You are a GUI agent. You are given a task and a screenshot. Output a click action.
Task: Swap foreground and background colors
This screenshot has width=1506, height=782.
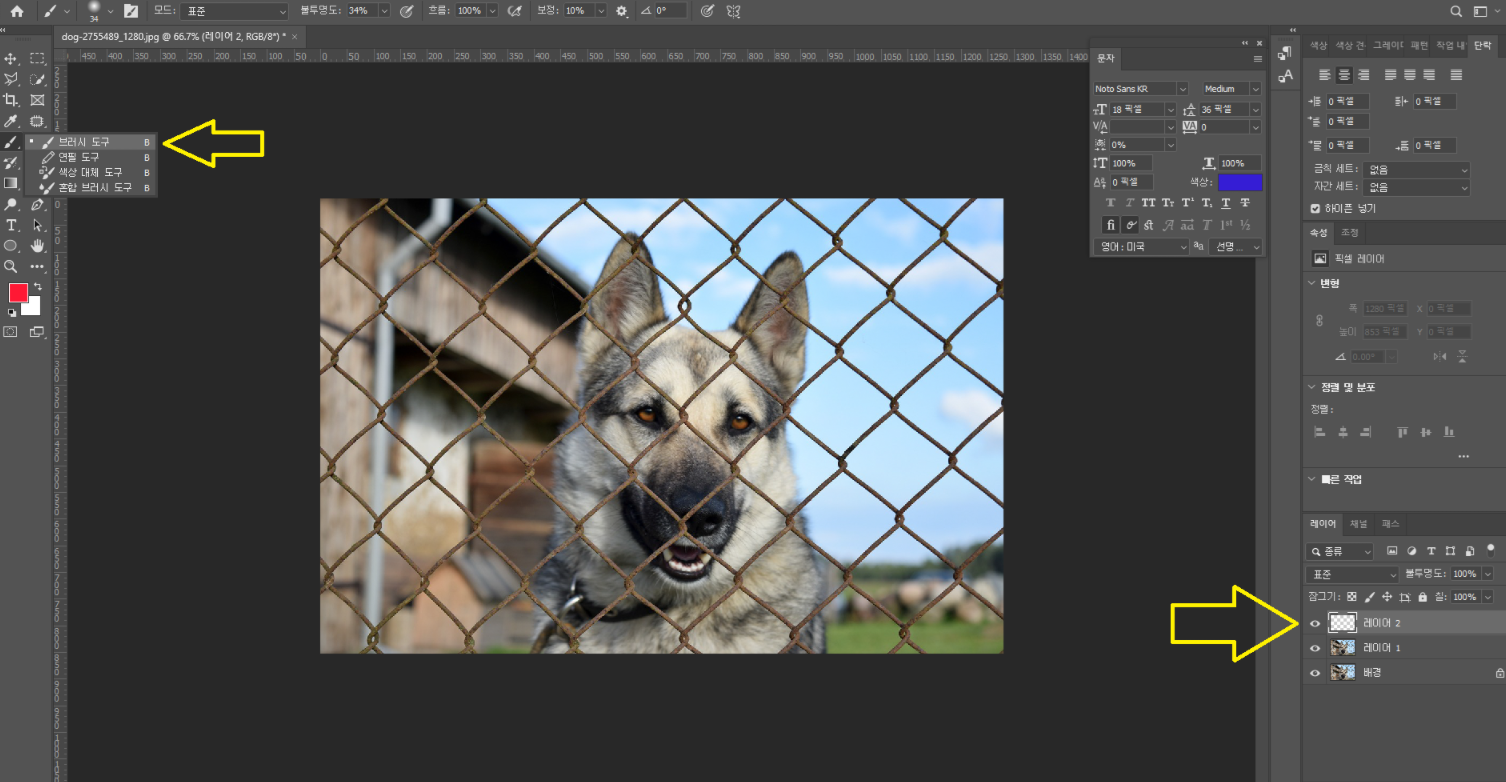pos(38,286)
